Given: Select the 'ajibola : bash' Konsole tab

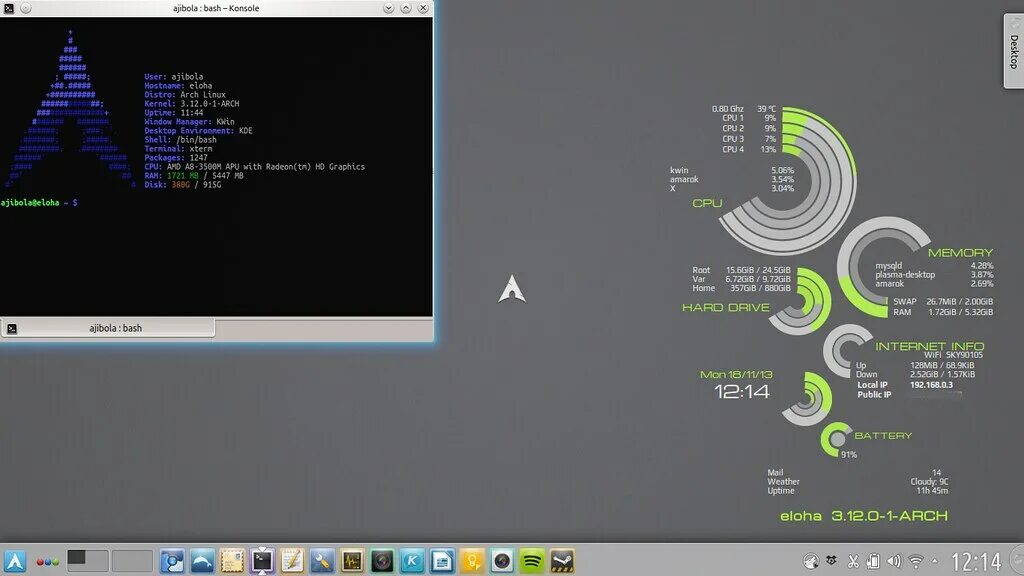Looking at the screenshot, I should coord(108,328).
